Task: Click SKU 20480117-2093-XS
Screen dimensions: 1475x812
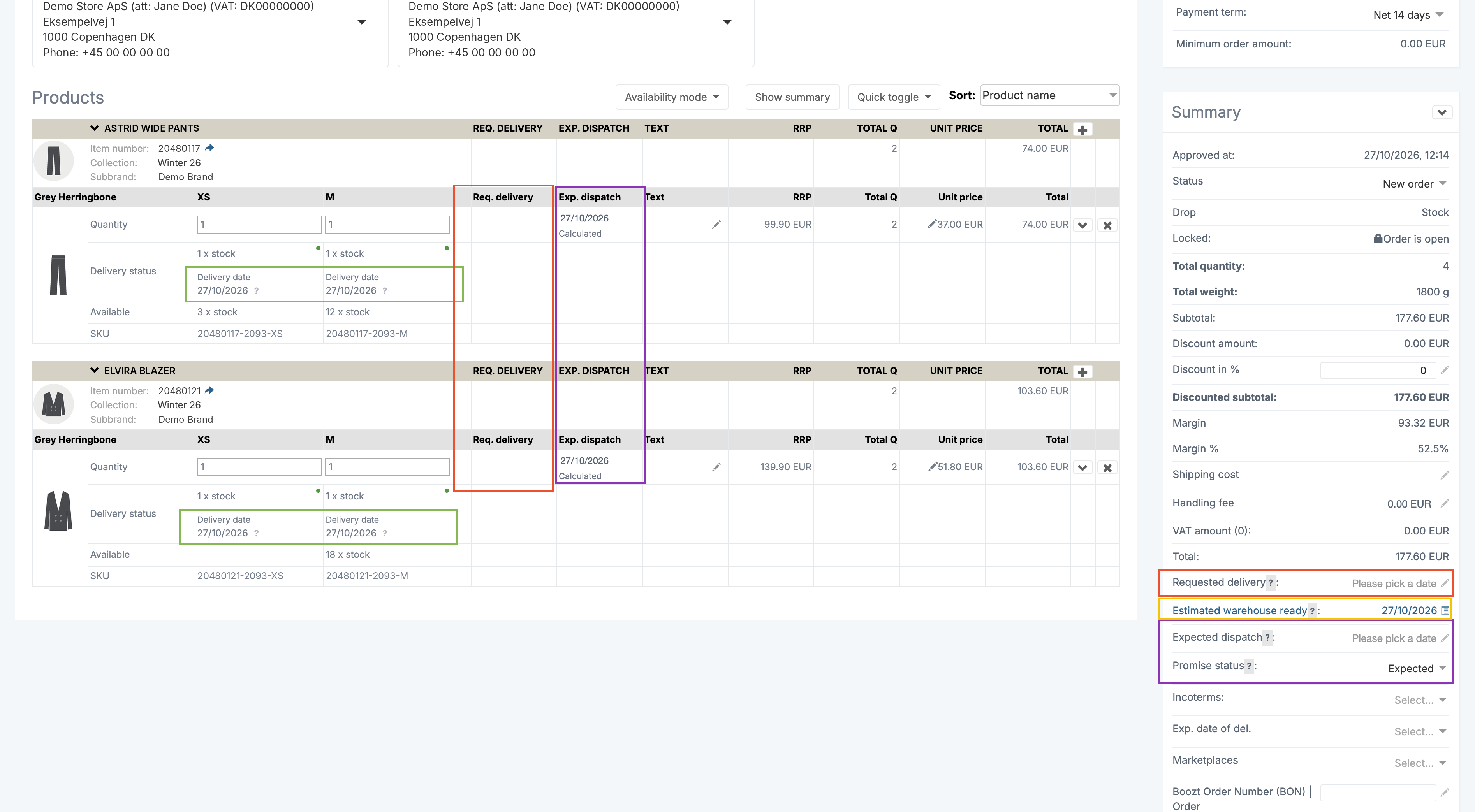Action: [x=240, y=334]
